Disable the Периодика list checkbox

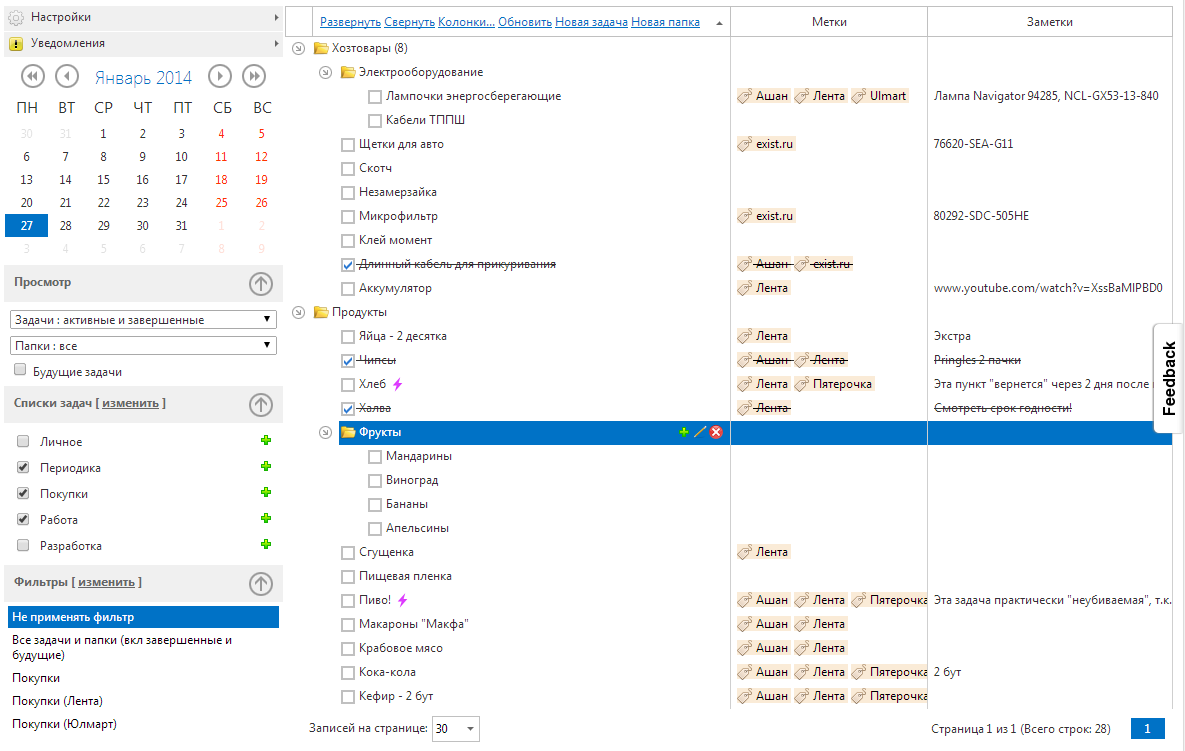pos(23,467)
